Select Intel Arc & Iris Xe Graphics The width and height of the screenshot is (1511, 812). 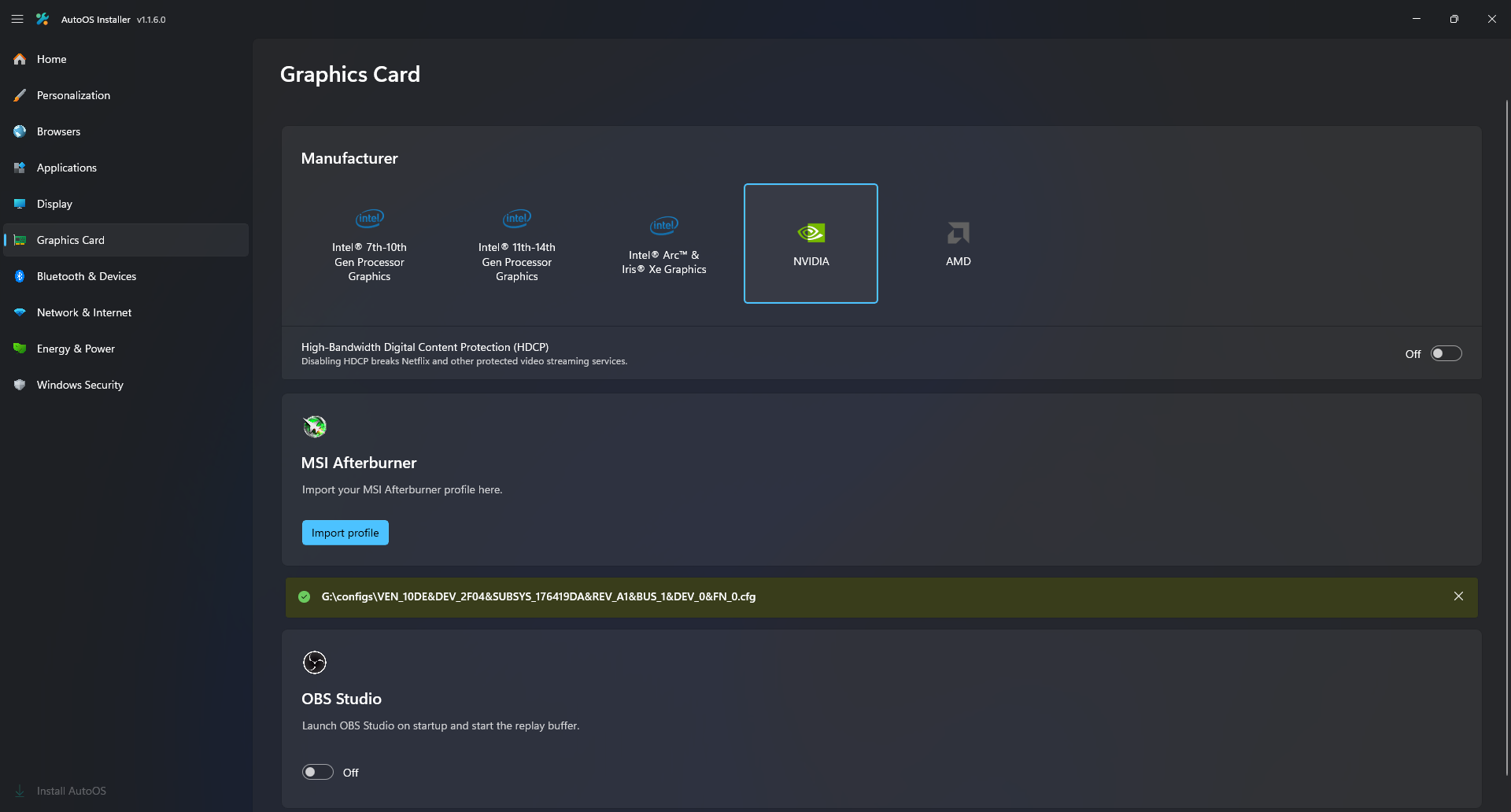click(664, 243)
